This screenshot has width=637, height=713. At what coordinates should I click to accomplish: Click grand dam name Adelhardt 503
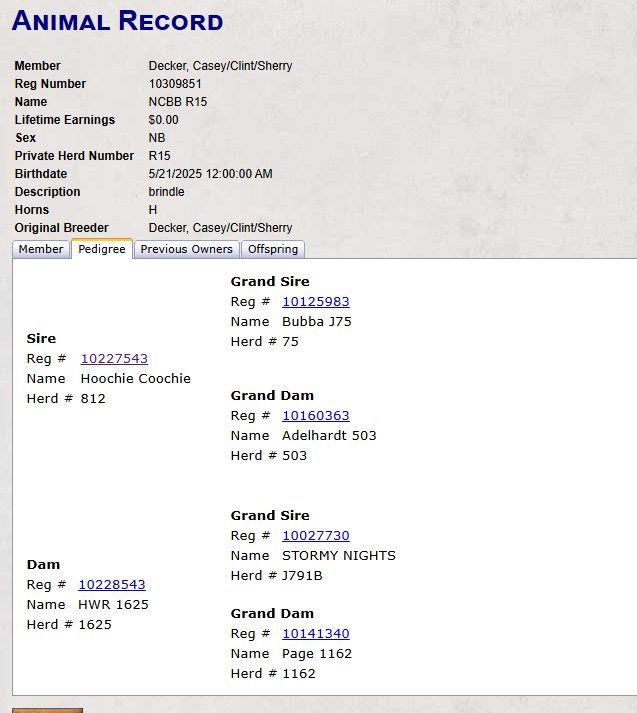(x=329, y=436)
